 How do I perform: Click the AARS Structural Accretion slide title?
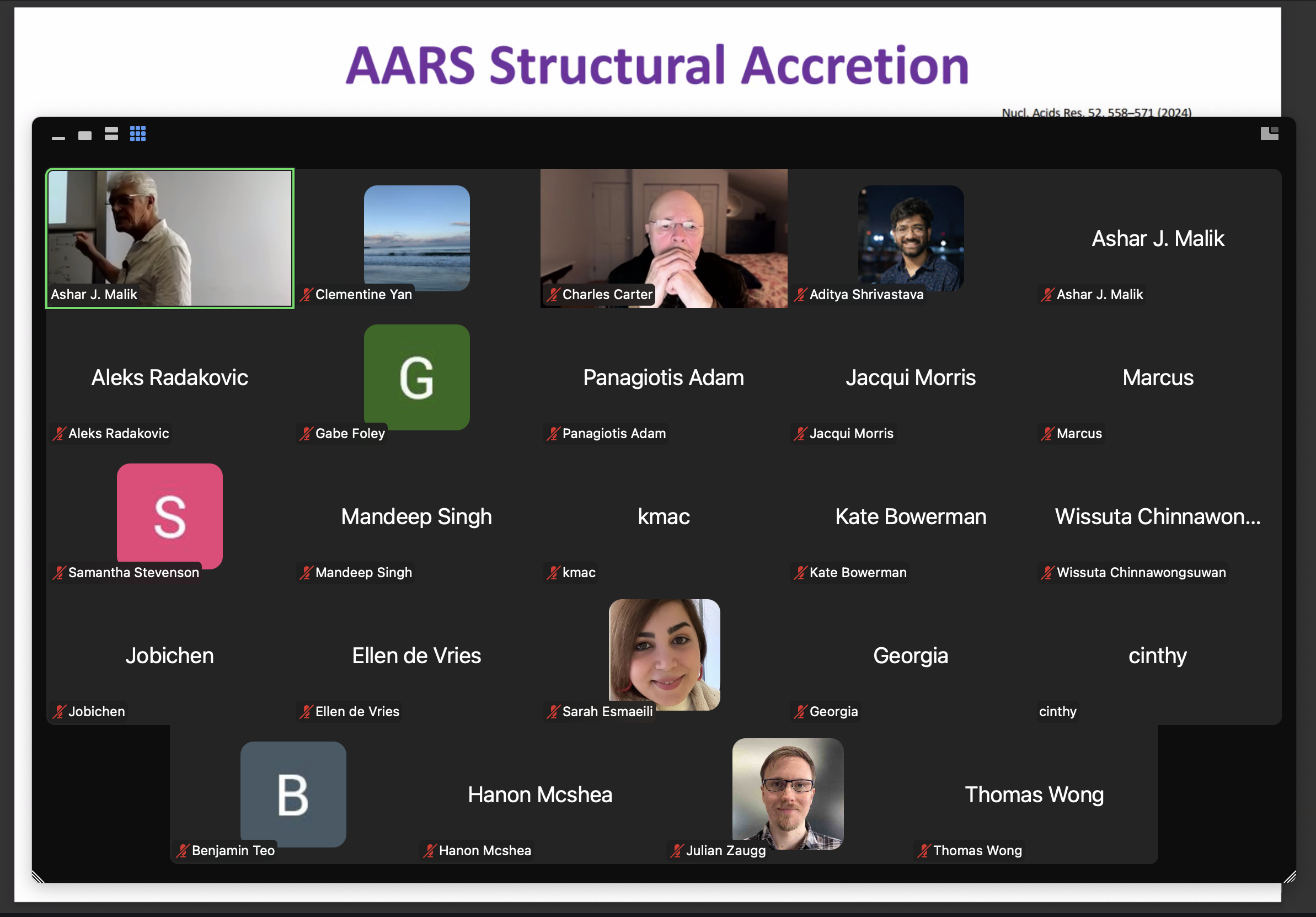[657, 65]
